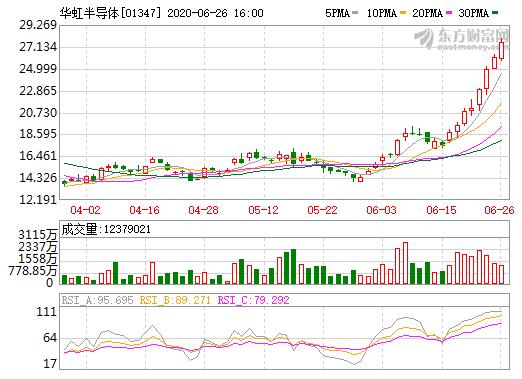Viewport: 522px width, 379px height.
Task: Click the tallest red volume bar
Action: click(405, 263)
